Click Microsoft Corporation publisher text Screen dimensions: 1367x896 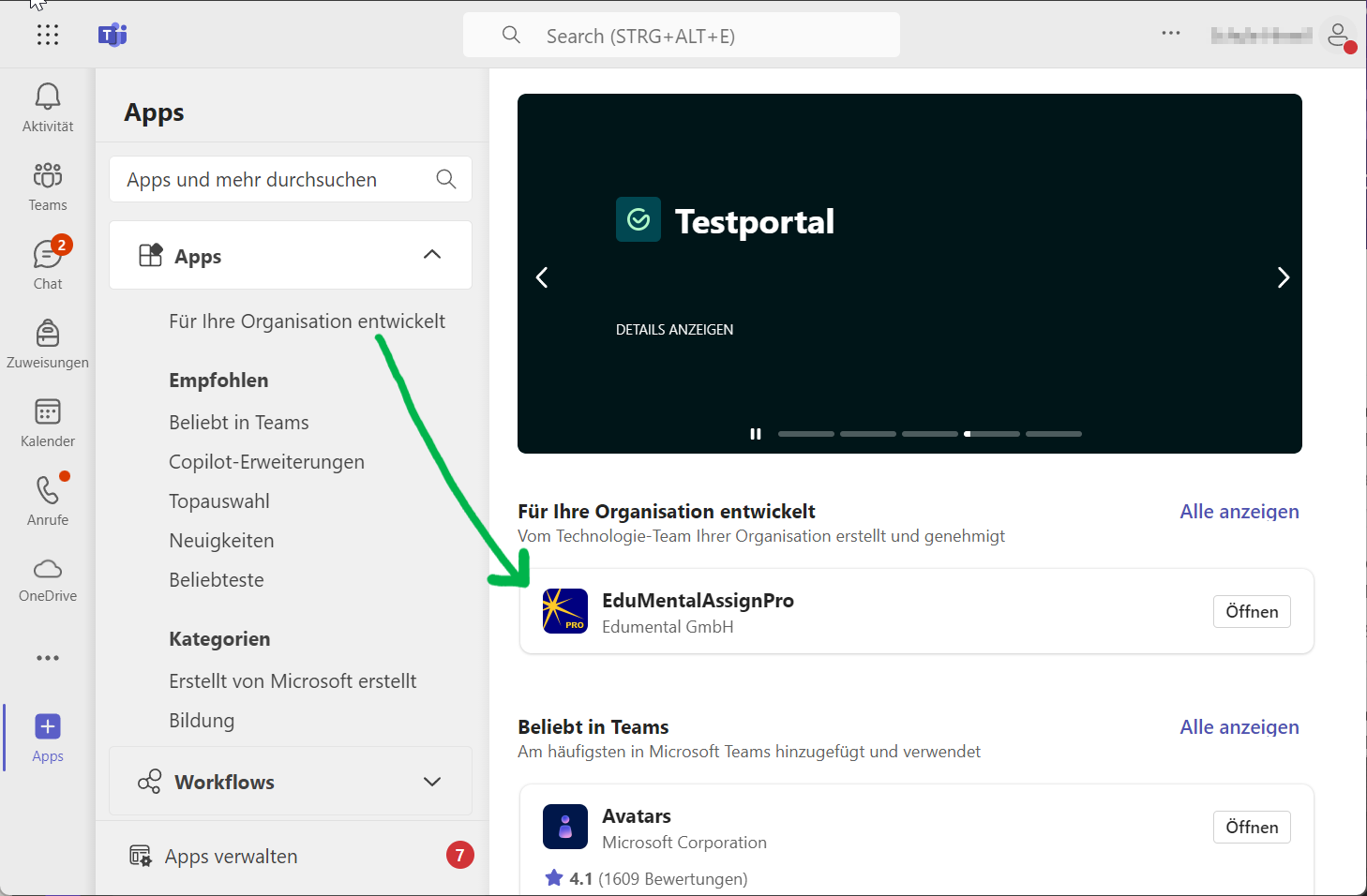pos(684,843)
